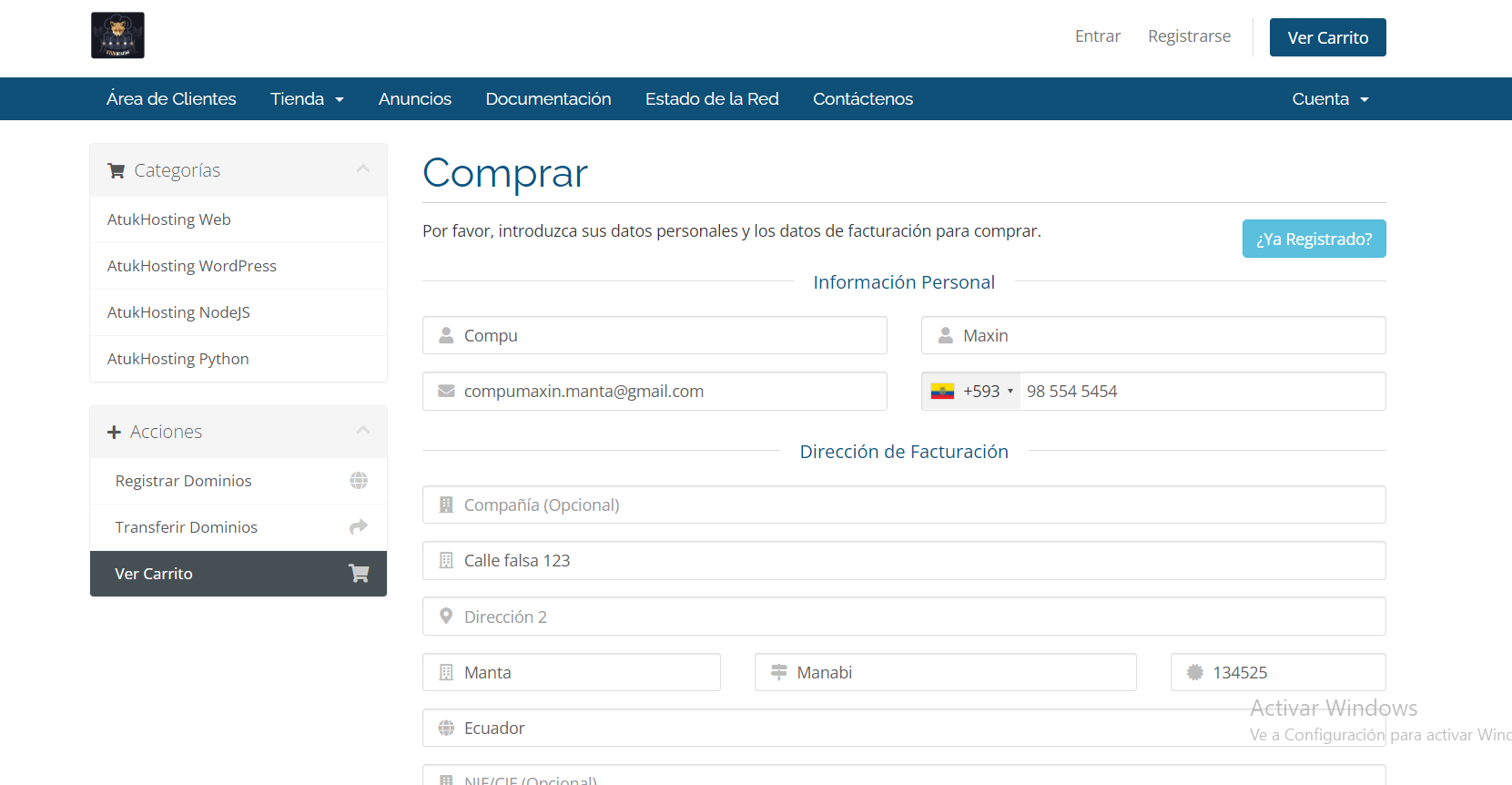Click the plus icon beside Acciones

coord(114,433)
